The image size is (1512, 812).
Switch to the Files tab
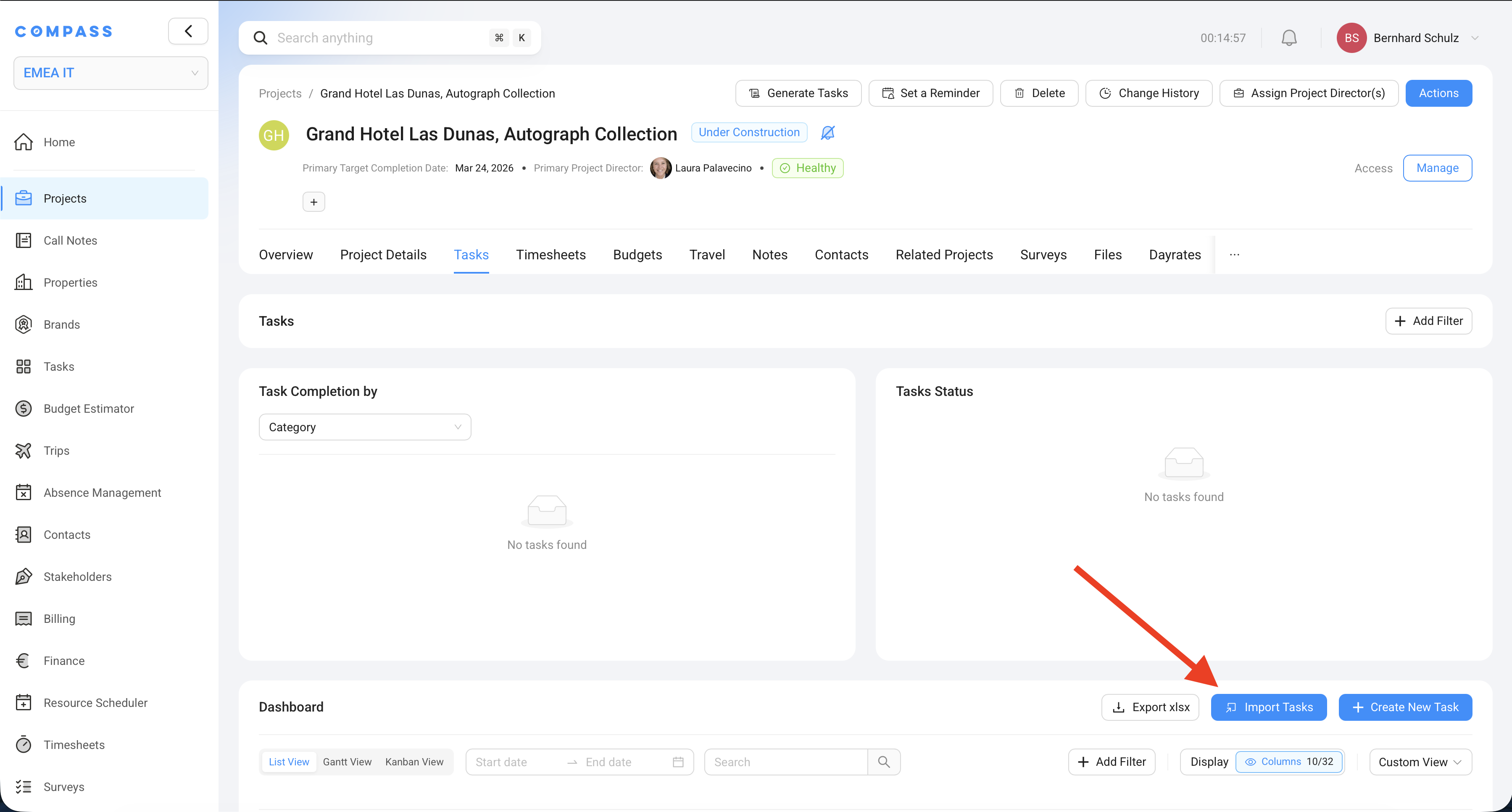pos(1108,255)
